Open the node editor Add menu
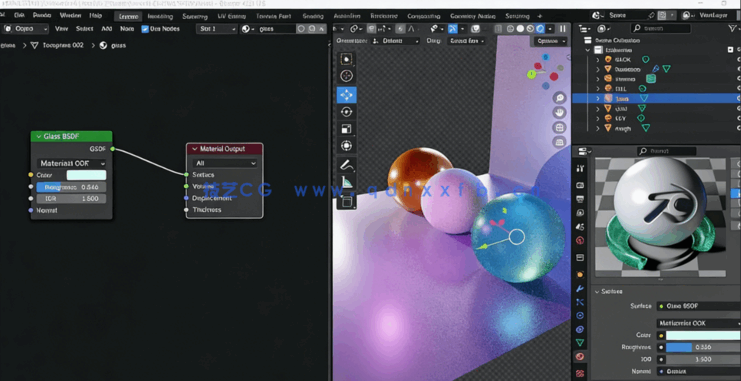 [107, 29]
